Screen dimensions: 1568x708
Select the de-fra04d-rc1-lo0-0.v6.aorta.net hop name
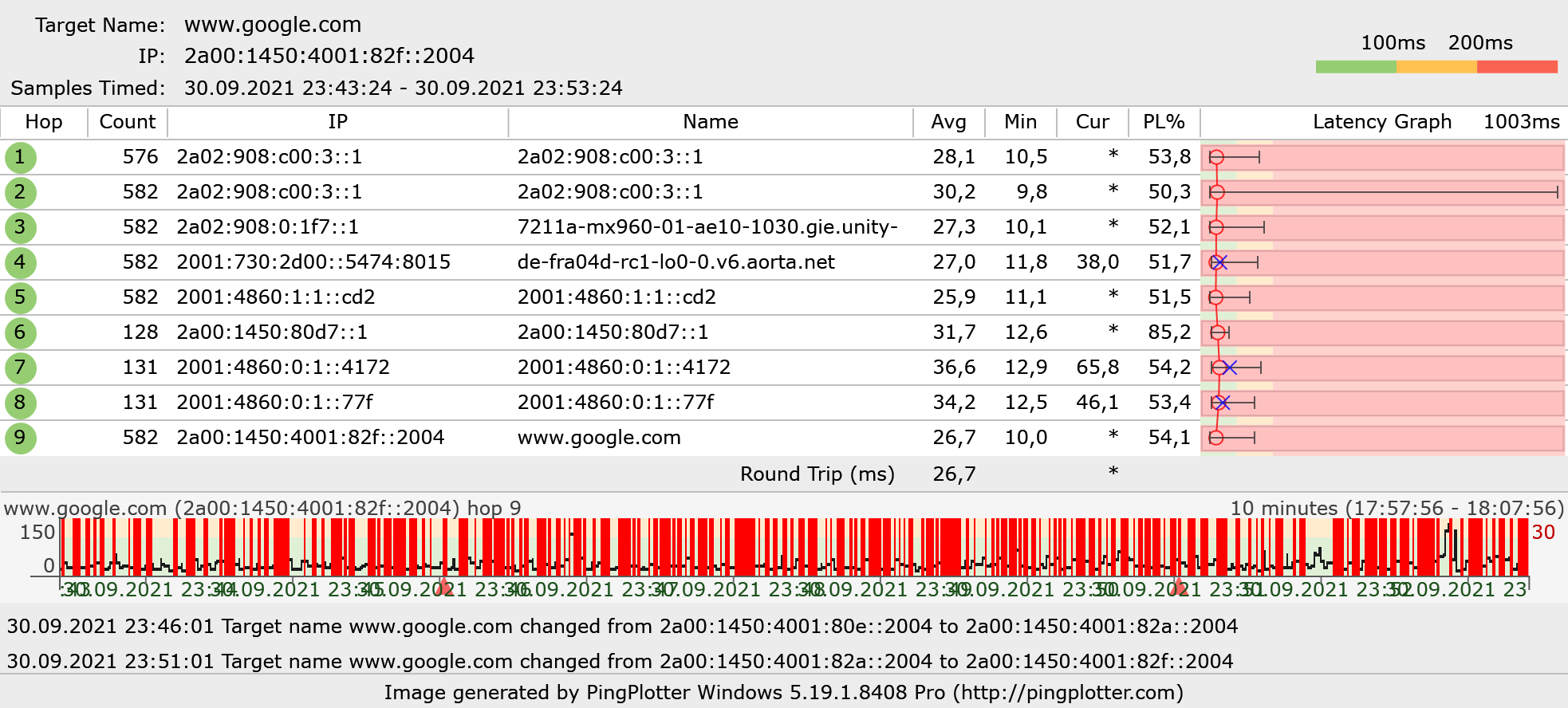click(676, 262)
